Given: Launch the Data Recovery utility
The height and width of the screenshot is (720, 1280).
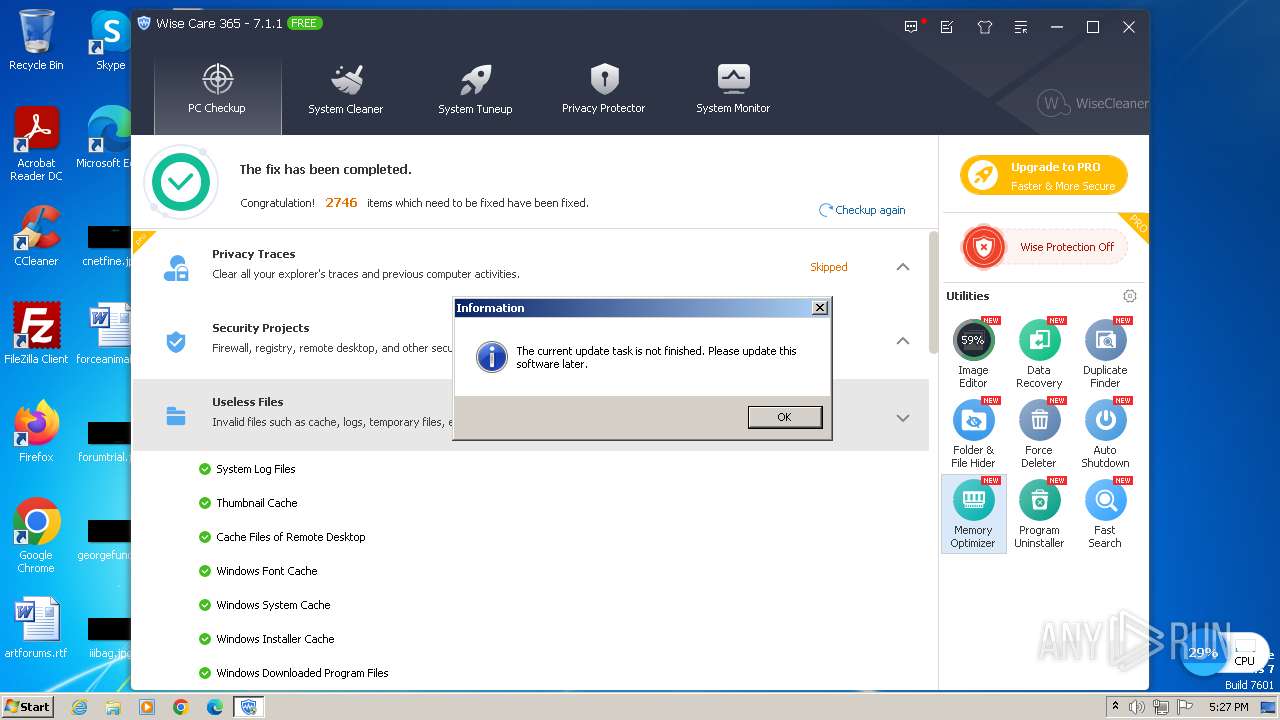Looking at the screenshot, I should [x=1039, y=355].
